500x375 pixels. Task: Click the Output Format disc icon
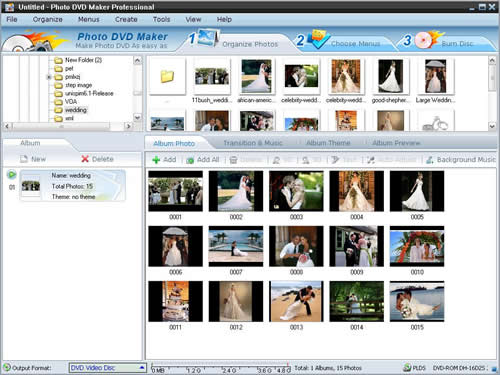pos(7,367)
